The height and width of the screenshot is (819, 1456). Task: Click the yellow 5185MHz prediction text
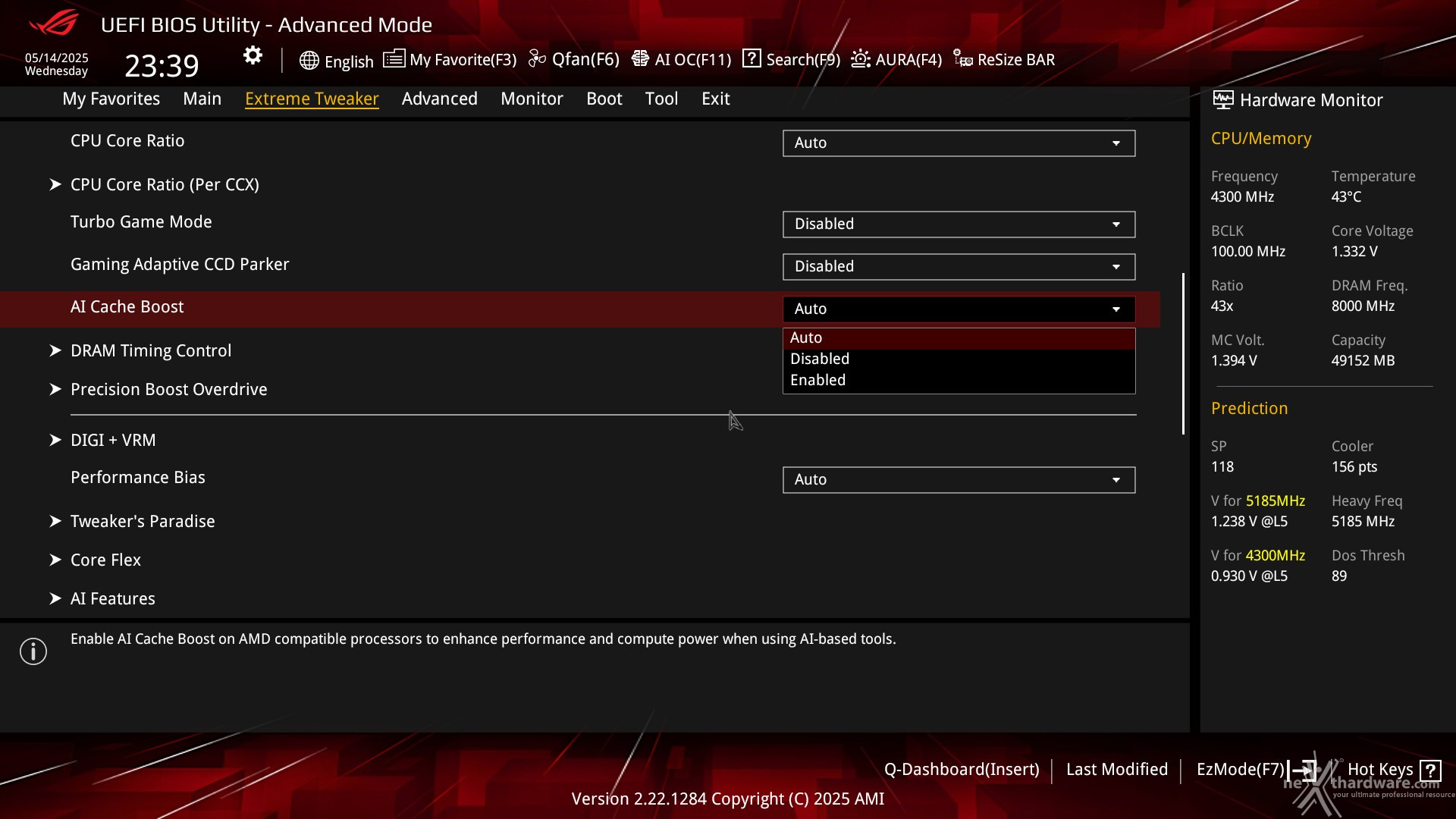1276,501
